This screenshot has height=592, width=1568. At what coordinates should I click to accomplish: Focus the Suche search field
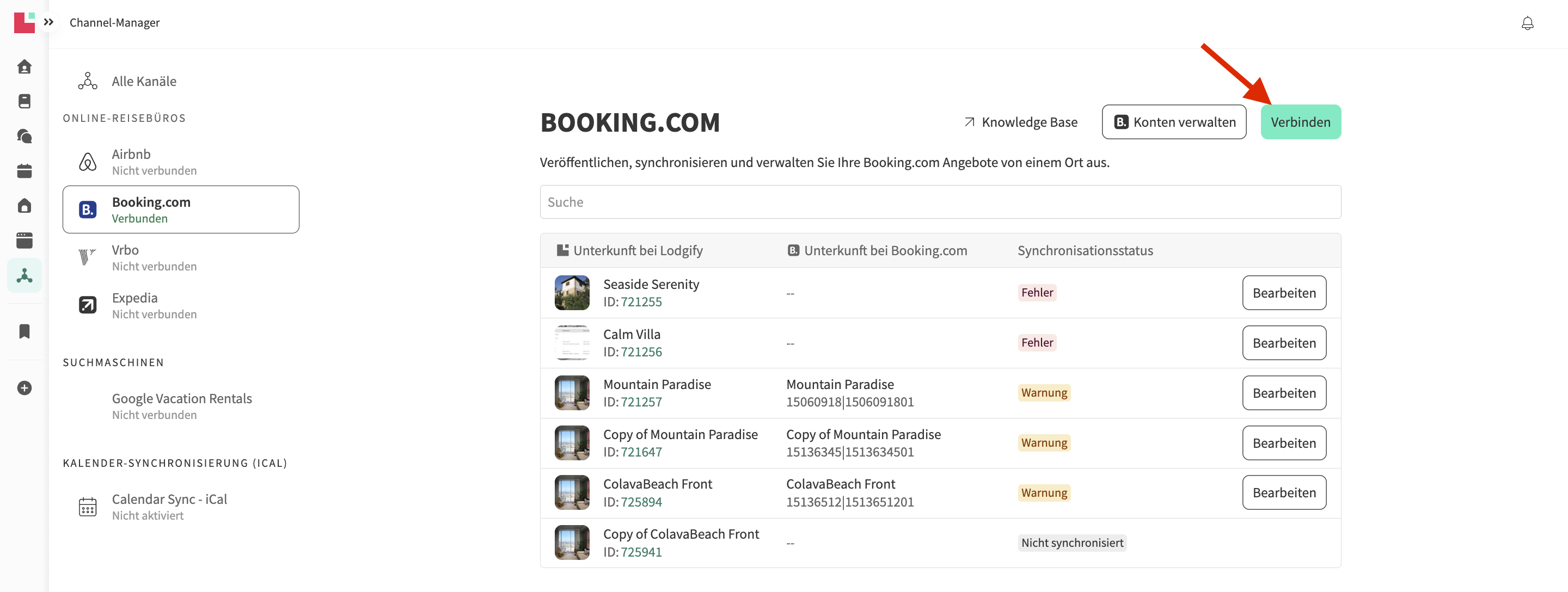(939, 201)
